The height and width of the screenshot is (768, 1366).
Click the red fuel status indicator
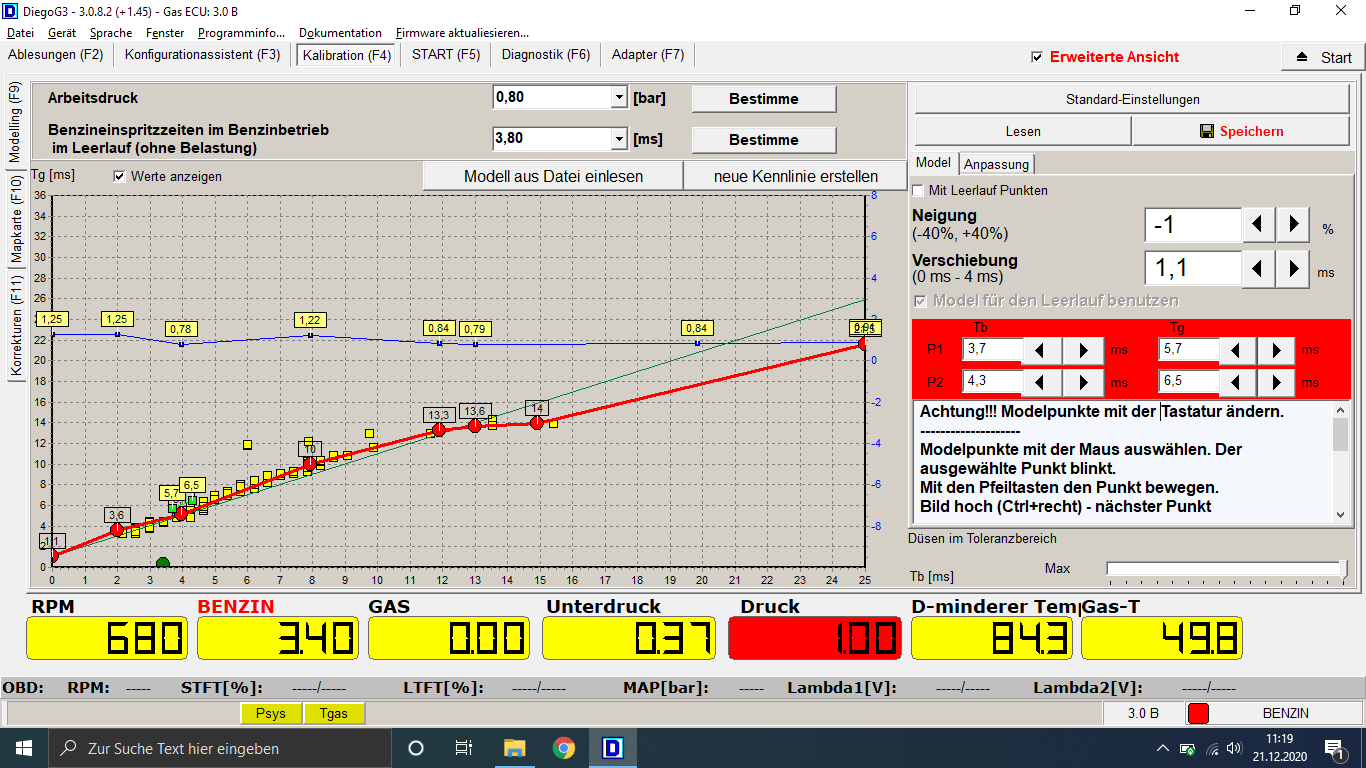(1198, 713)
